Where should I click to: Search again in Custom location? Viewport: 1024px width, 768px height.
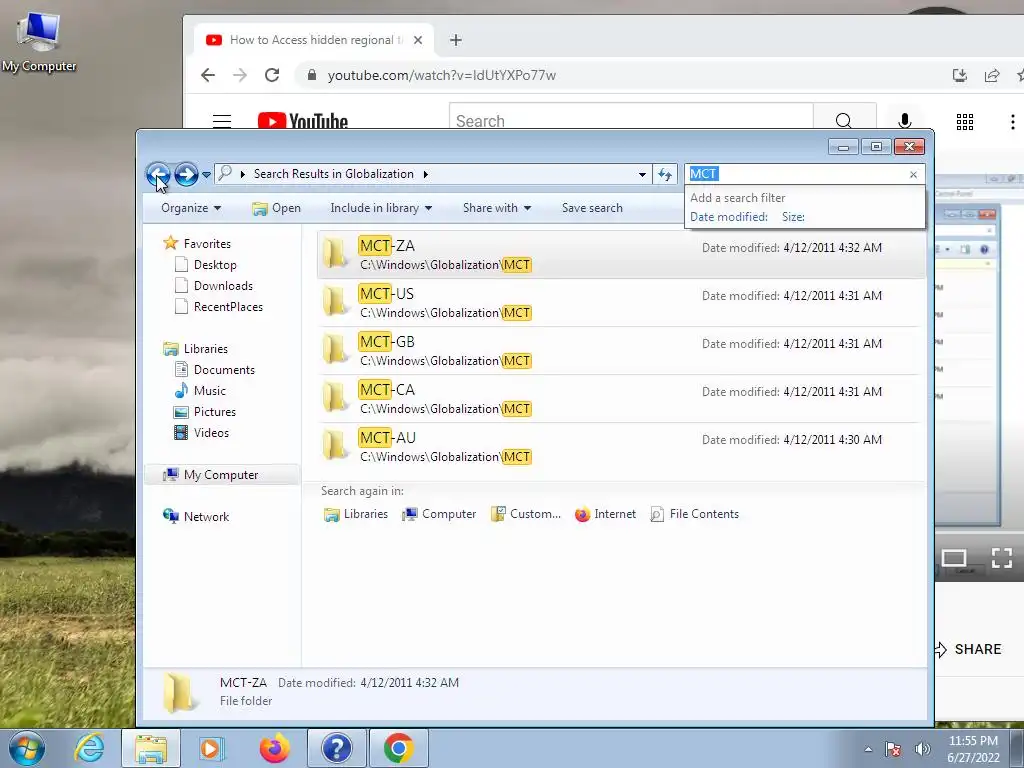pyautogui.click(x=526, y=515)
